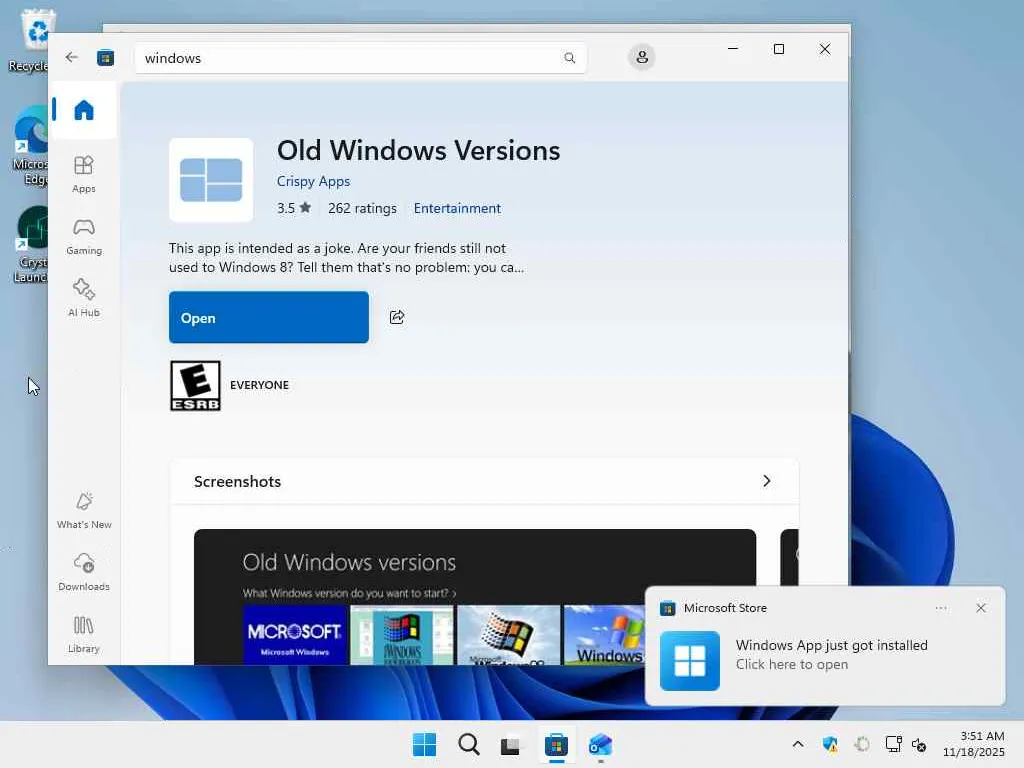Click the app description text to expand
Viewport: 1024px width, 768px height.
(x=346, y=258)
